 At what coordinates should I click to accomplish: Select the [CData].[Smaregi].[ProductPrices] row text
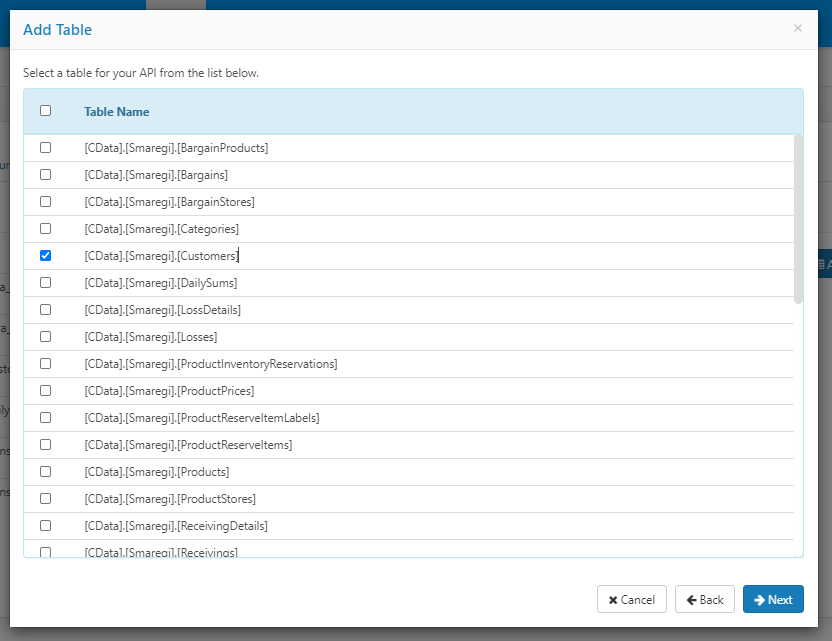tap(169, 391)
